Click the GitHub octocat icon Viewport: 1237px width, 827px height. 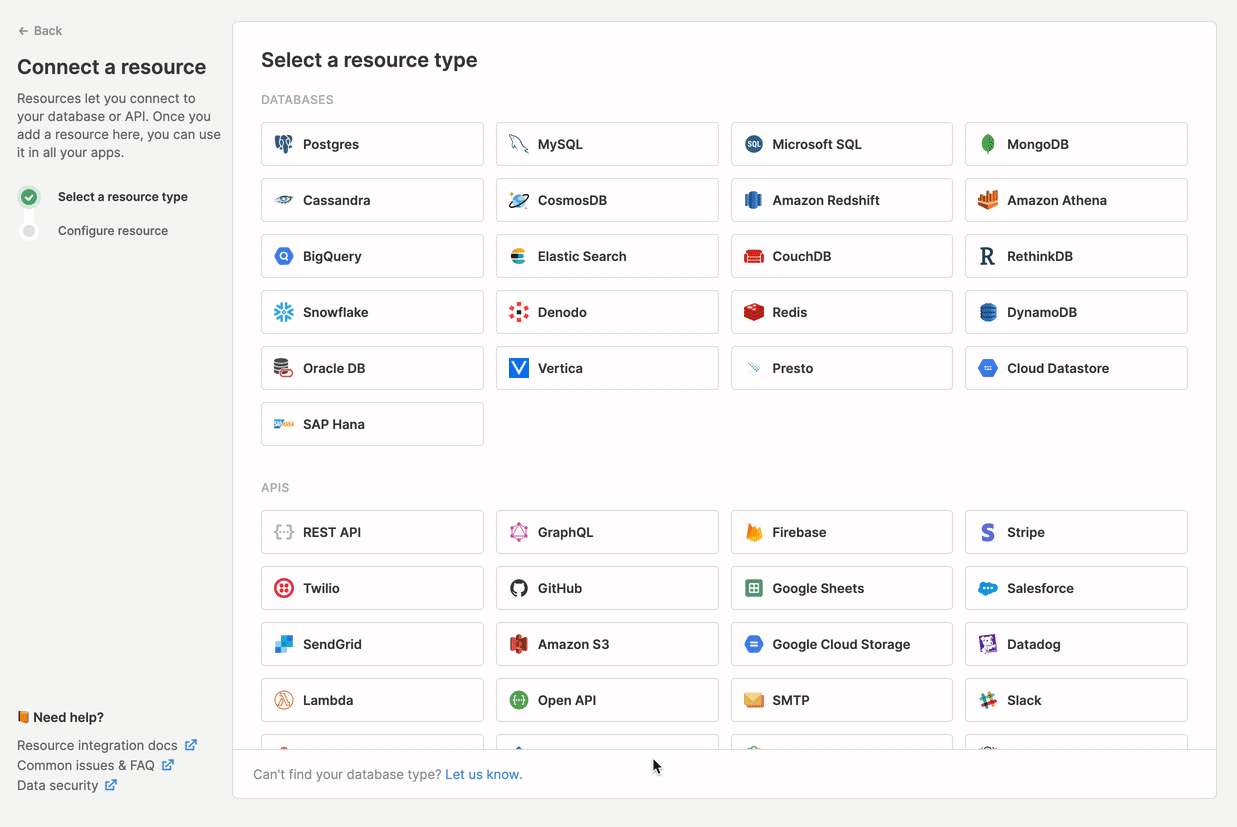(518, 588)
